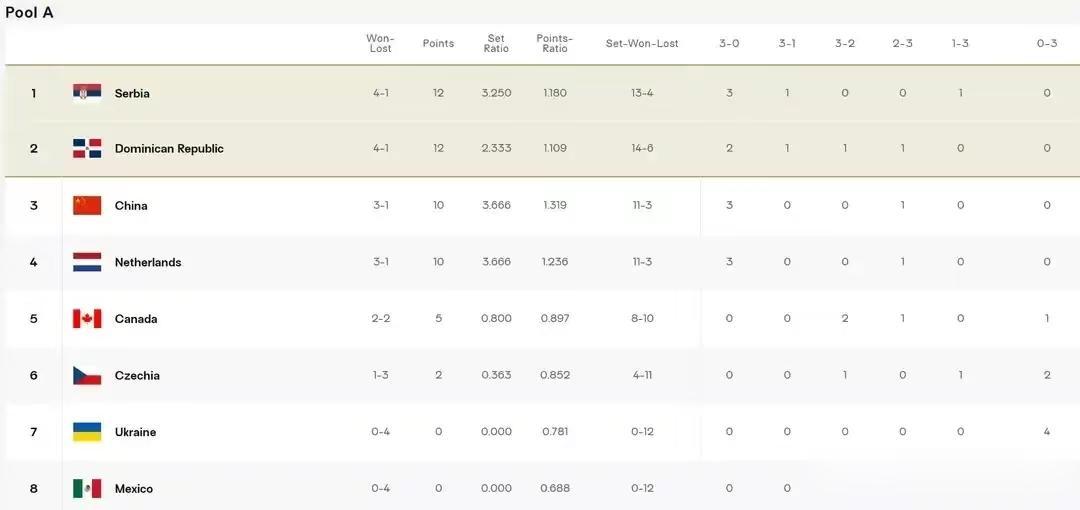Open the Czechia team name
The width and height of the screenshot is (1080, 510).
click(137, 376)
